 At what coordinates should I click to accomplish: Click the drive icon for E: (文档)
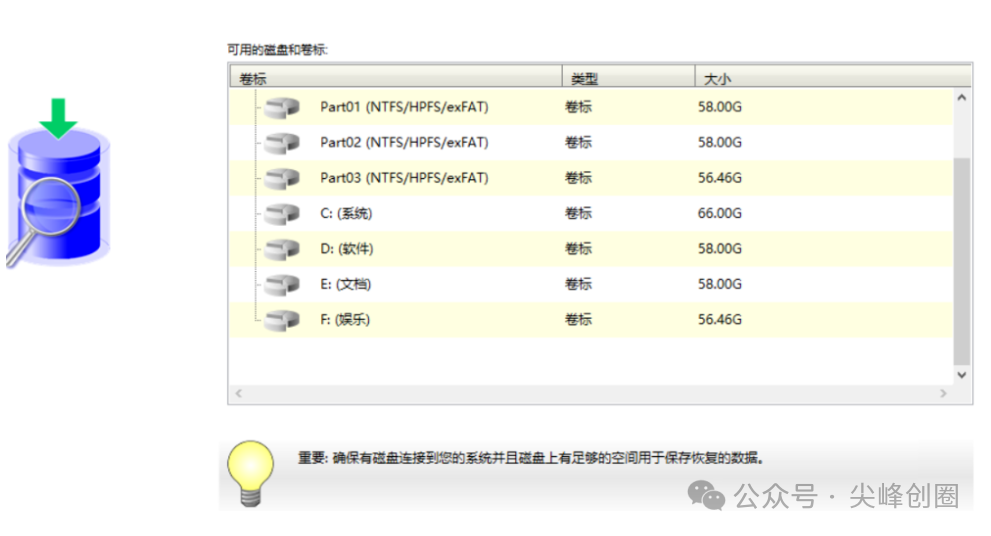pos(282,284)
